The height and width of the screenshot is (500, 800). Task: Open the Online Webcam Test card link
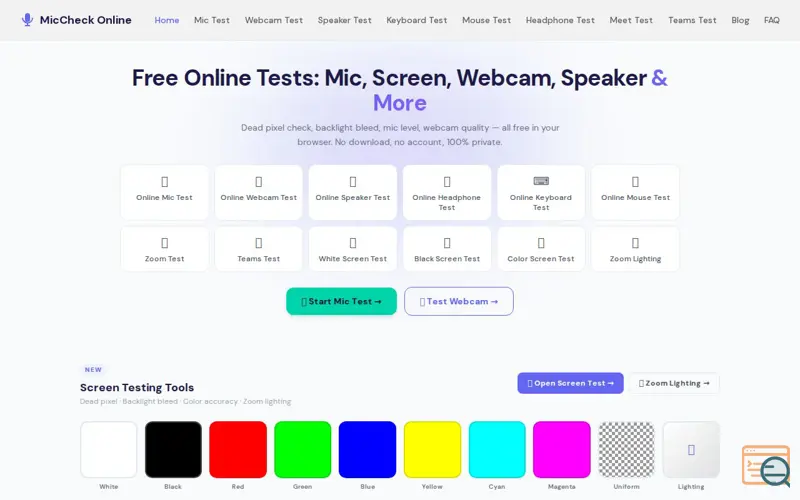point(259,192)
